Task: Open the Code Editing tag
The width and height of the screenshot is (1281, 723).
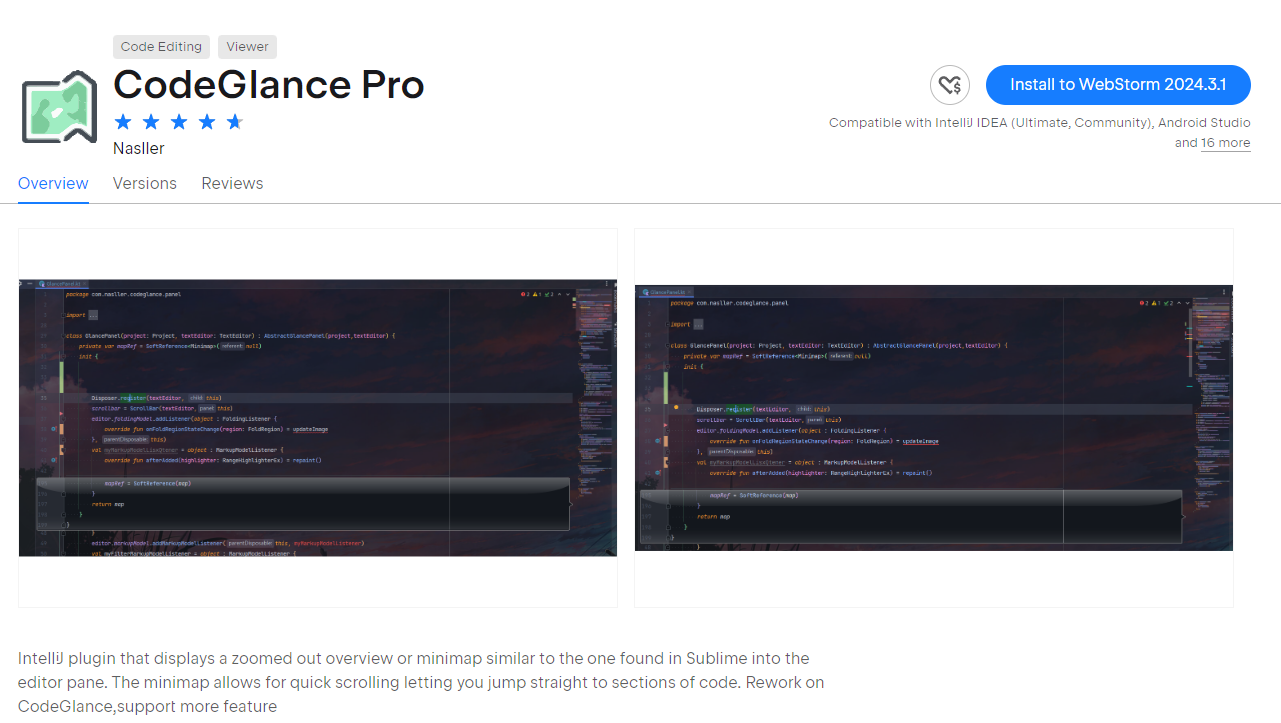Action: (161, 47)
